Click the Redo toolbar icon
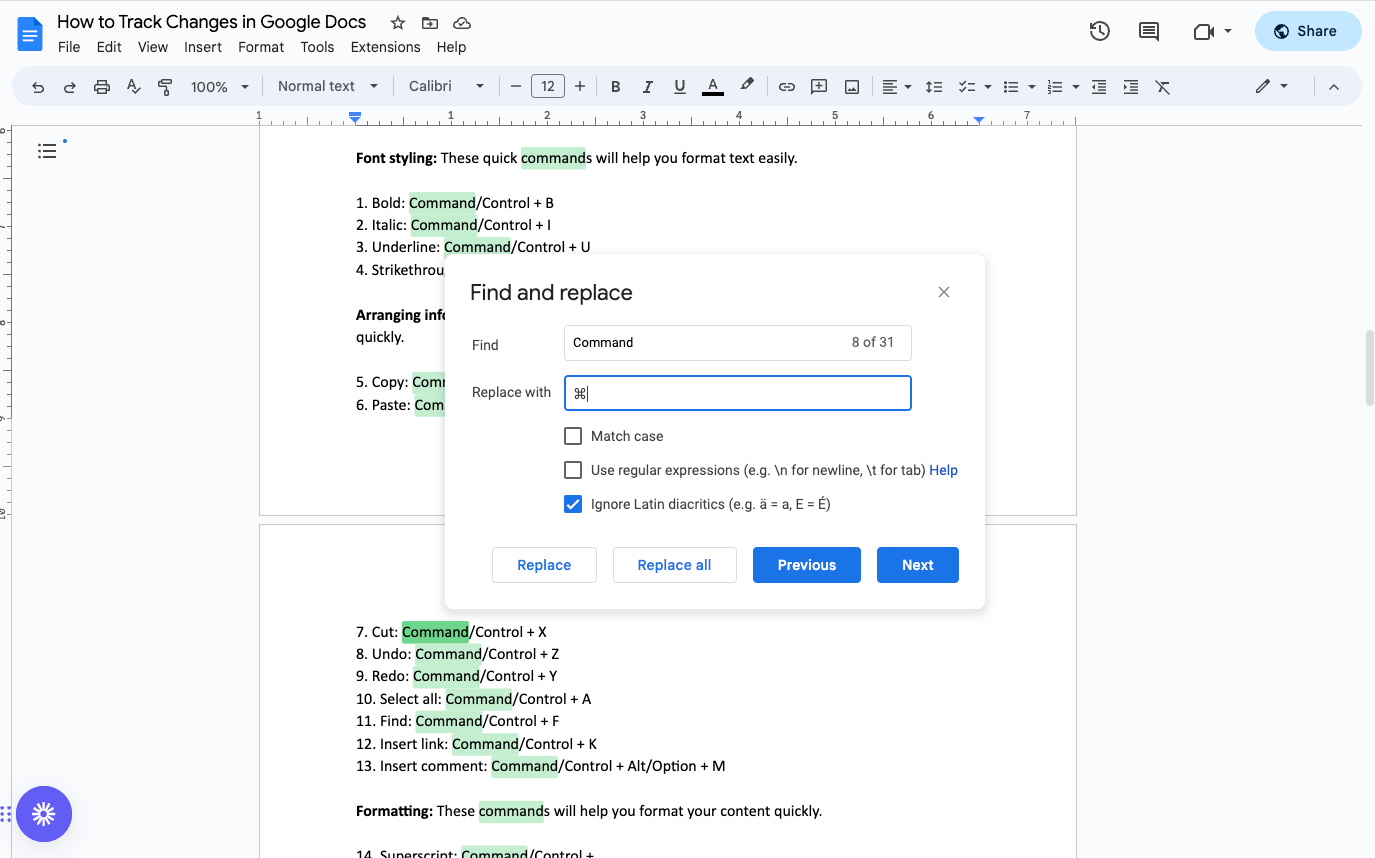This screenshot has width=1375, height=858. click(x=70, y=87)
